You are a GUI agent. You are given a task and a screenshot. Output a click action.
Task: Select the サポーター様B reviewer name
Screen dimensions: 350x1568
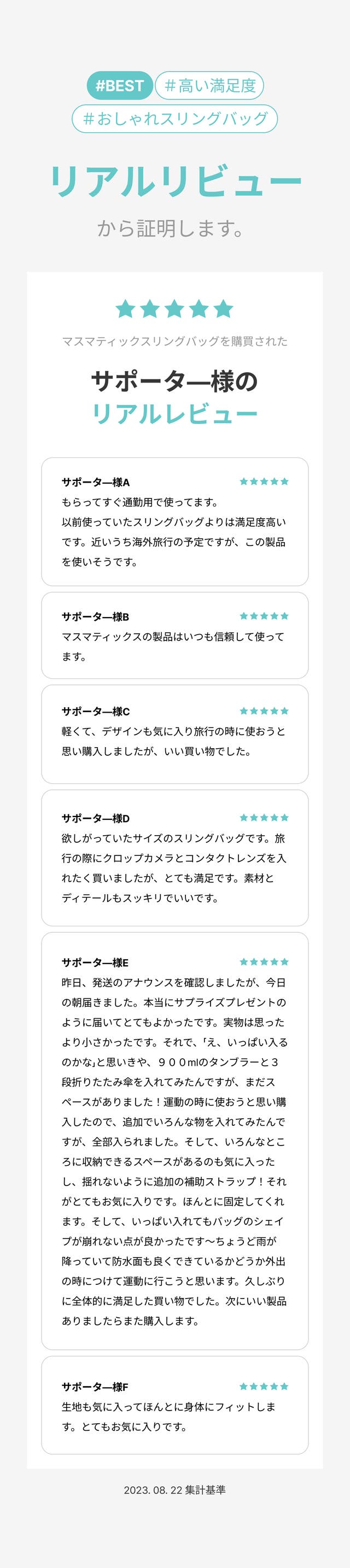tap(95, 616)
